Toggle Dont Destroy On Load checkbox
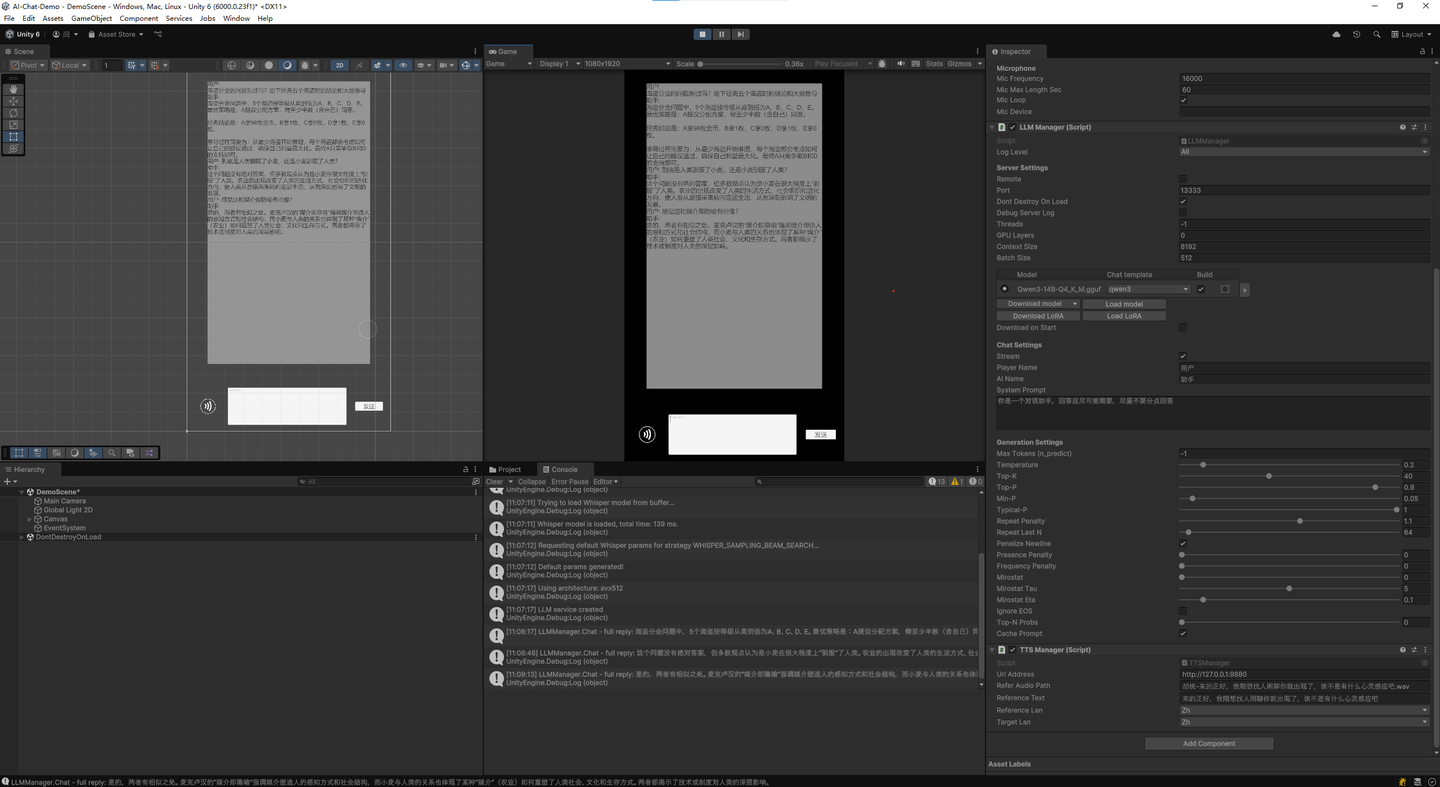 [1184, 201]
